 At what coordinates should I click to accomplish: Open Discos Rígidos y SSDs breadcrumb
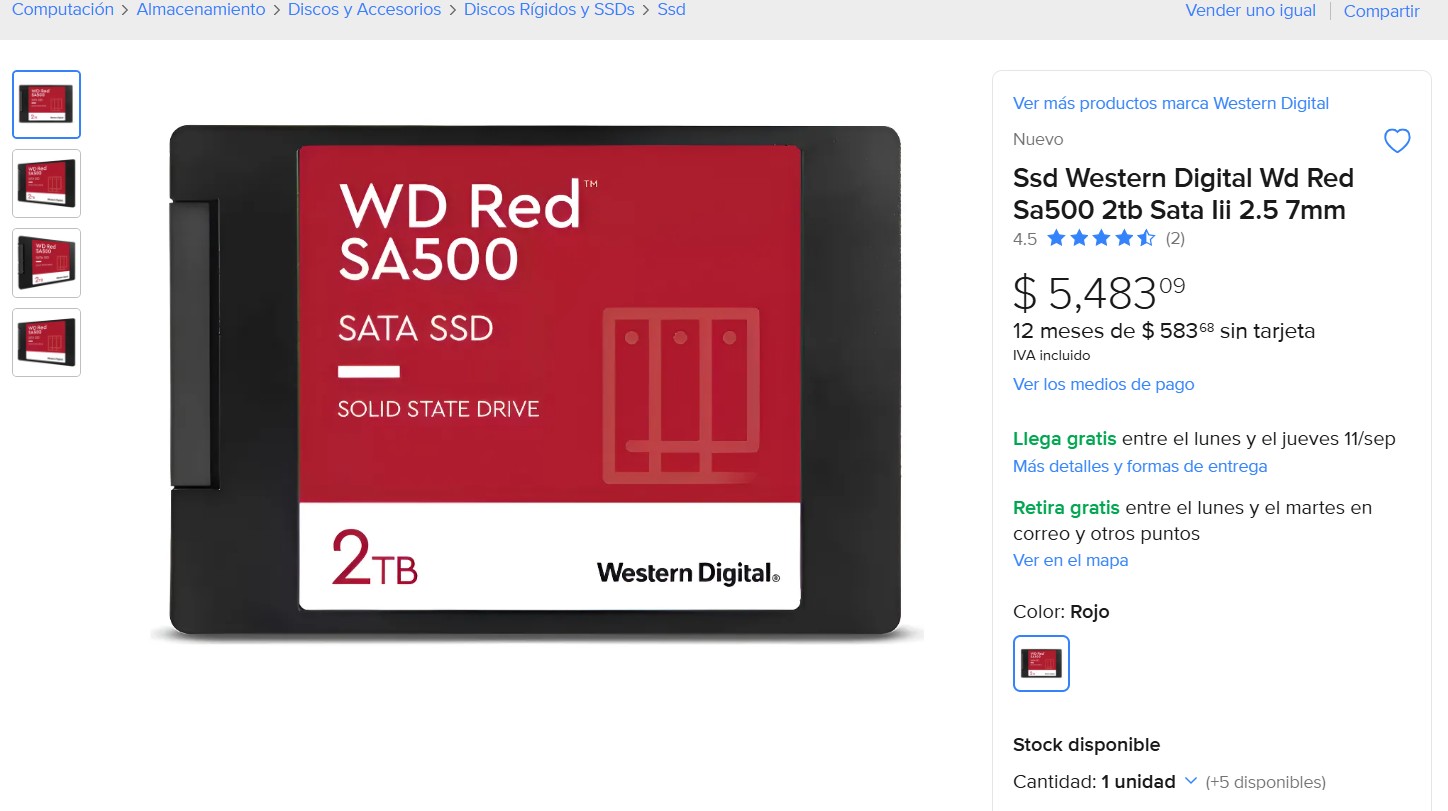coord(549,10)
